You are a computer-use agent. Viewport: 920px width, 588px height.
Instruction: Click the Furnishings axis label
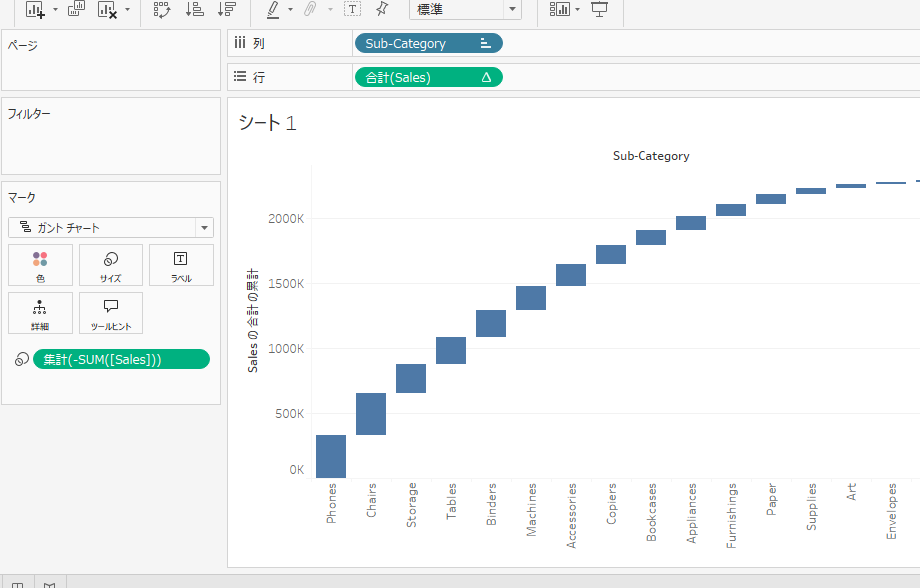coord(732,516)
